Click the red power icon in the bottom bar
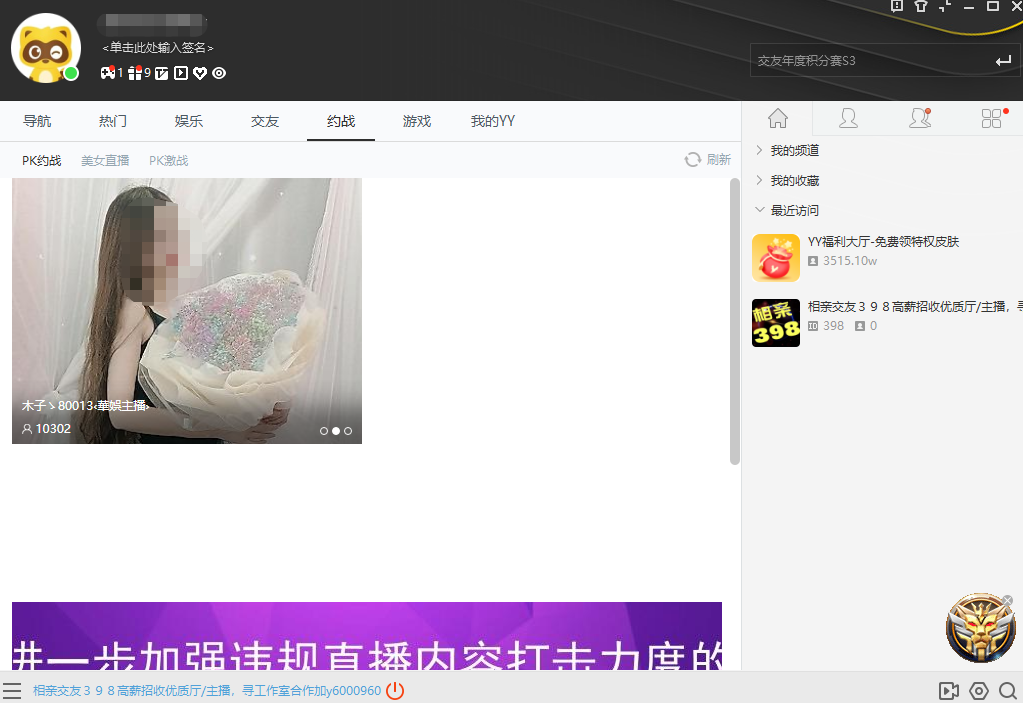Image resolution: width=1023 pixels, height=703 pixels. [x=395, y=690]
